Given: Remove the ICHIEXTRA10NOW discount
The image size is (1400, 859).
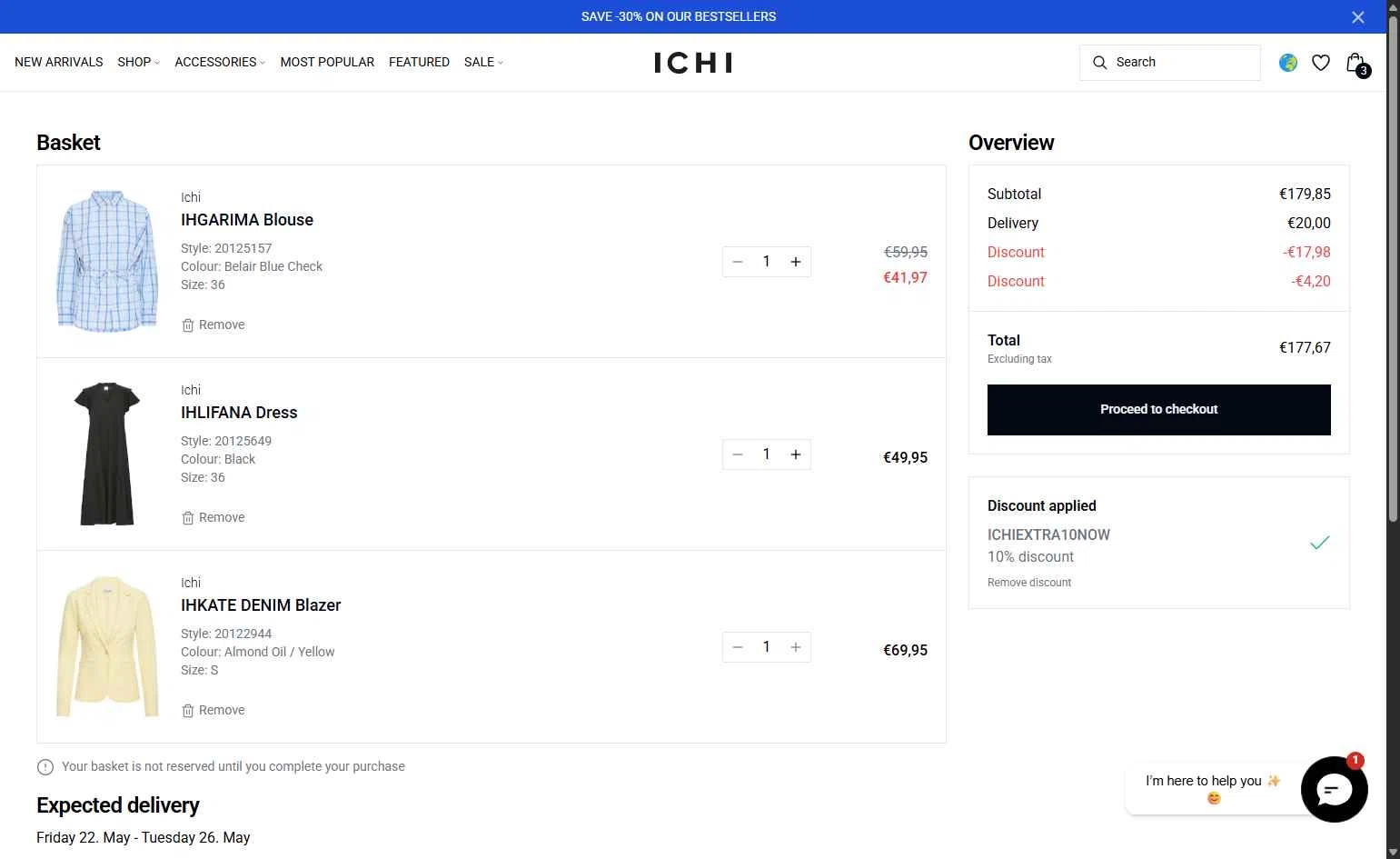Looking at the screenshot, I should [x=1029, y=583].
